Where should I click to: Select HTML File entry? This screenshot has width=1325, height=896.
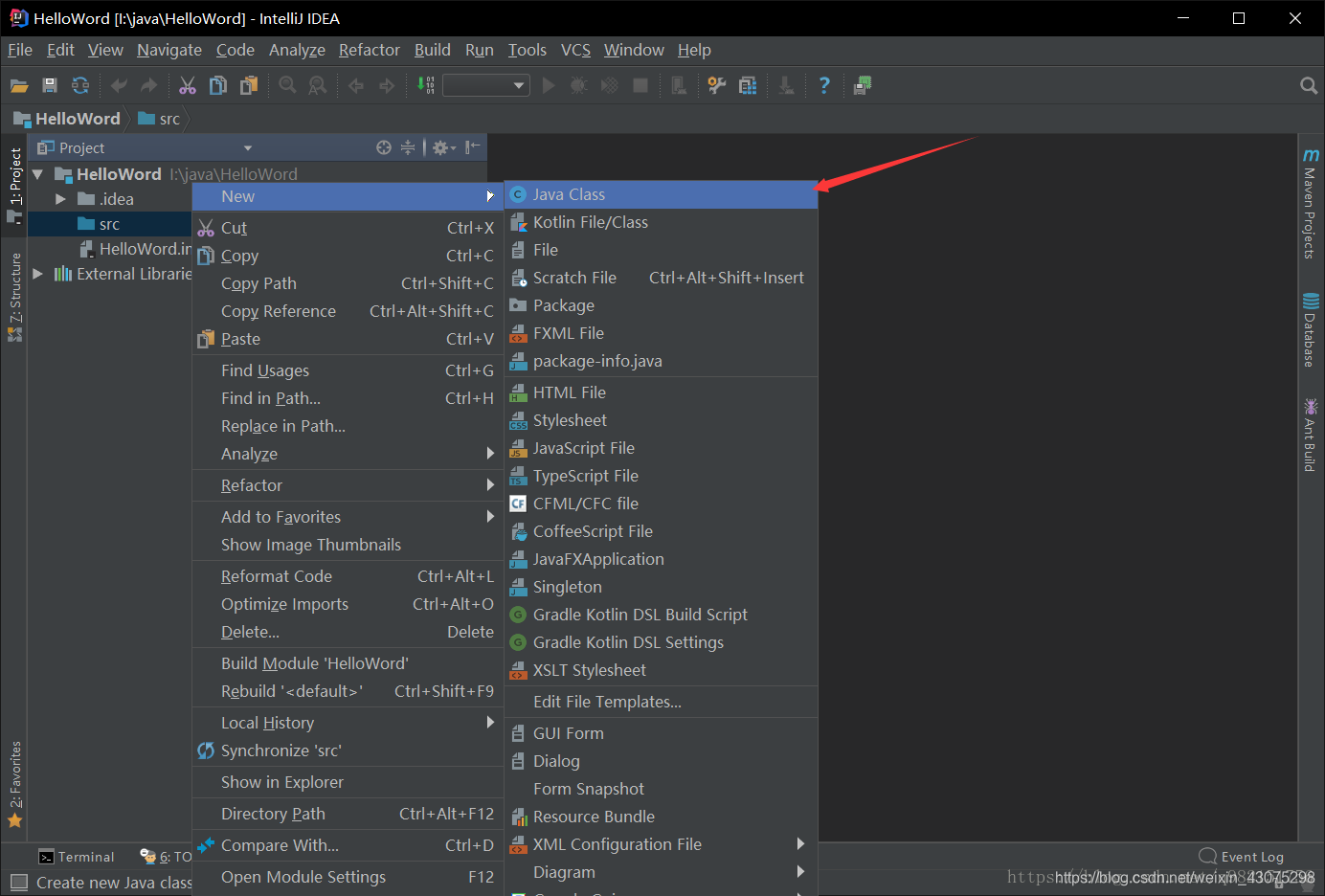[x=662, y=392]
